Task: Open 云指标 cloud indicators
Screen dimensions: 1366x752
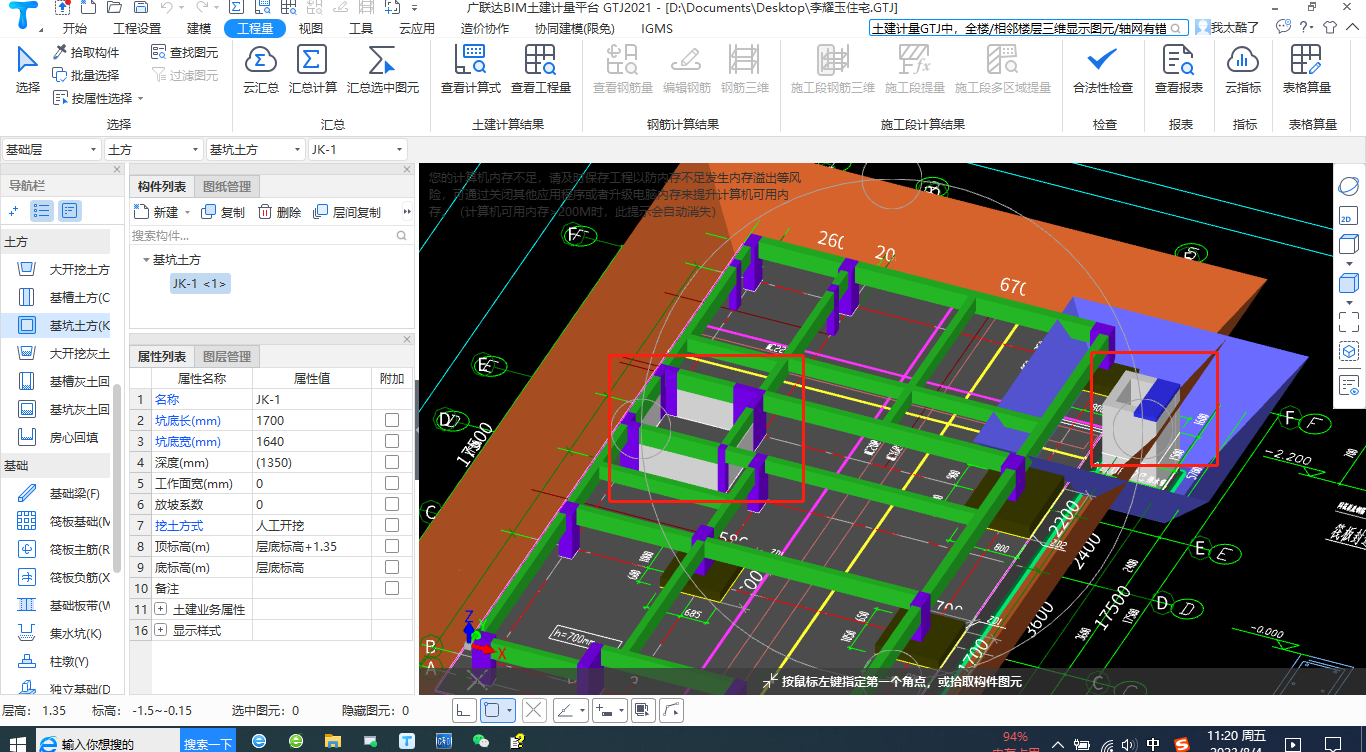Action: coord(1243,70)
